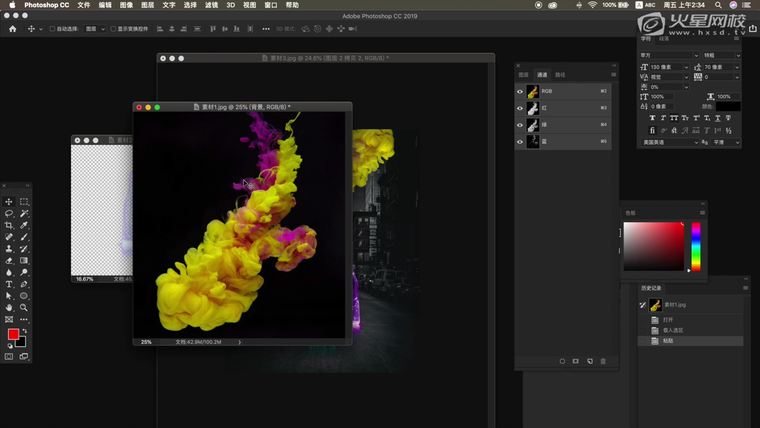Enable the 显示变换控件 checkbox
Screen dimensions: 760x428
point(113,29)
